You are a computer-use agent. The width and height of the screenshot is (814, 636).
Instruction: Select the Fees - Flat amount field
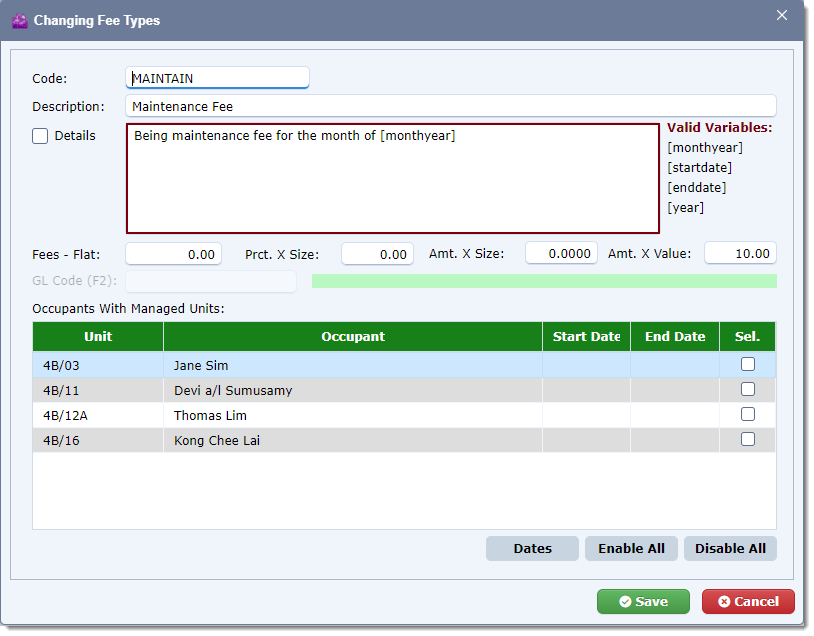(x=173, y=254)
